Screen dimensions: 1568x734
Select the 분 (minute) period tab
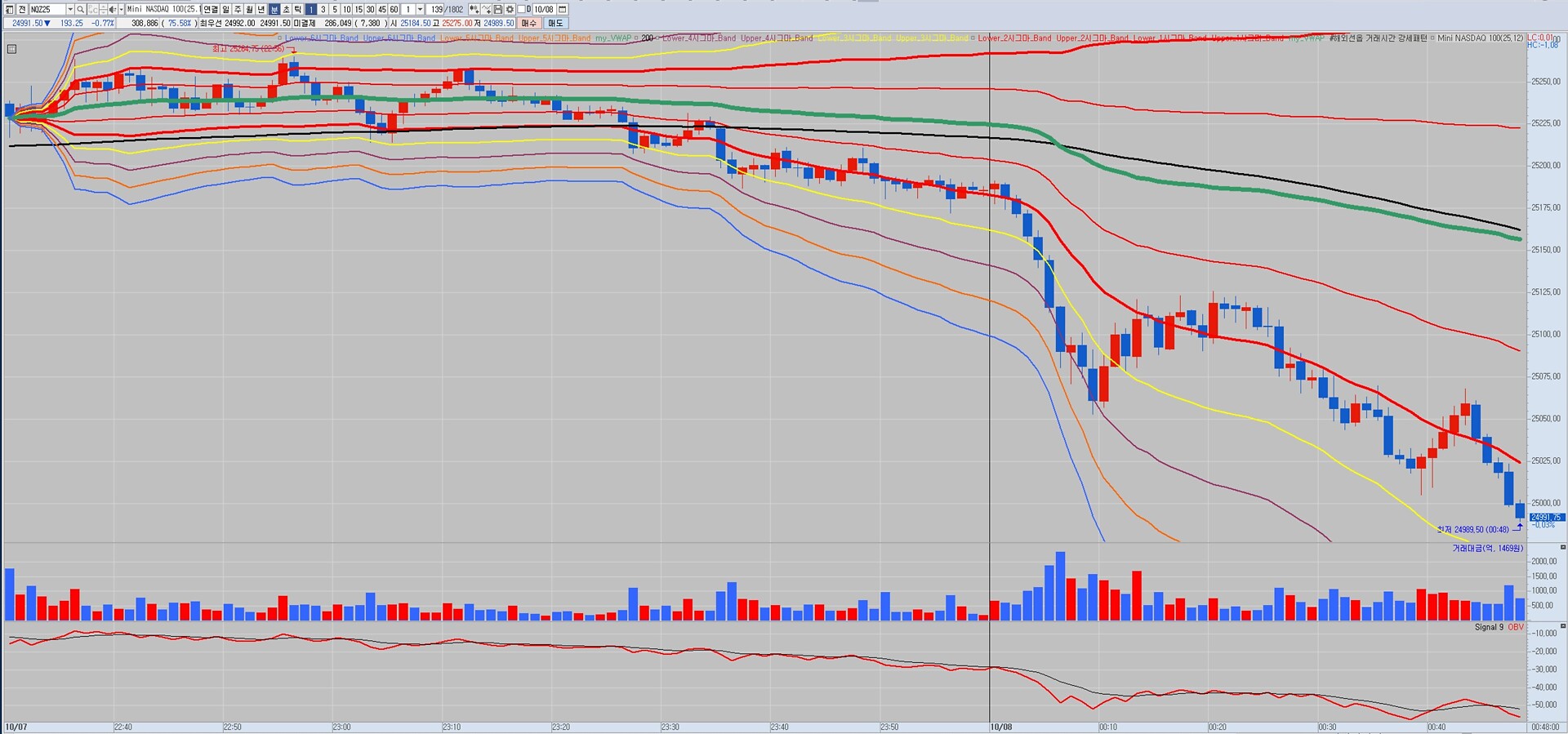click(x=274, y=9)
